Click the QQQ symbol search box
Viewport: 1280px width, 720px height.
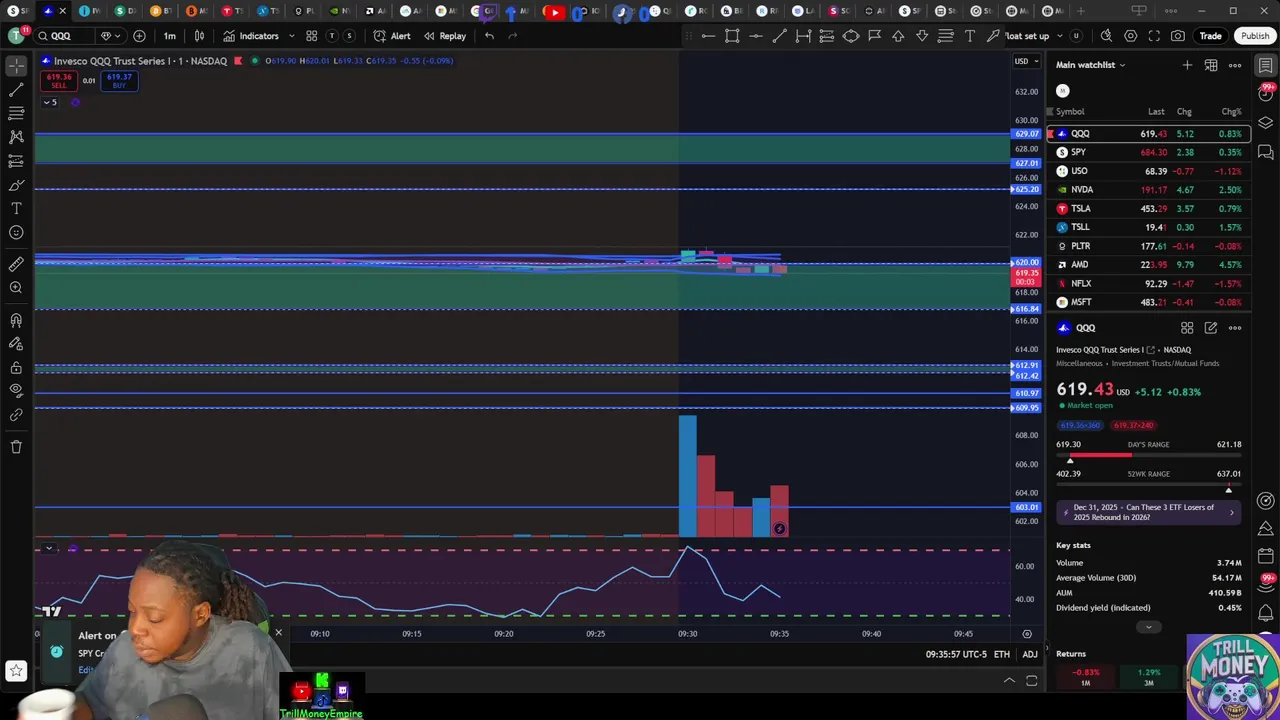(66, 36)
